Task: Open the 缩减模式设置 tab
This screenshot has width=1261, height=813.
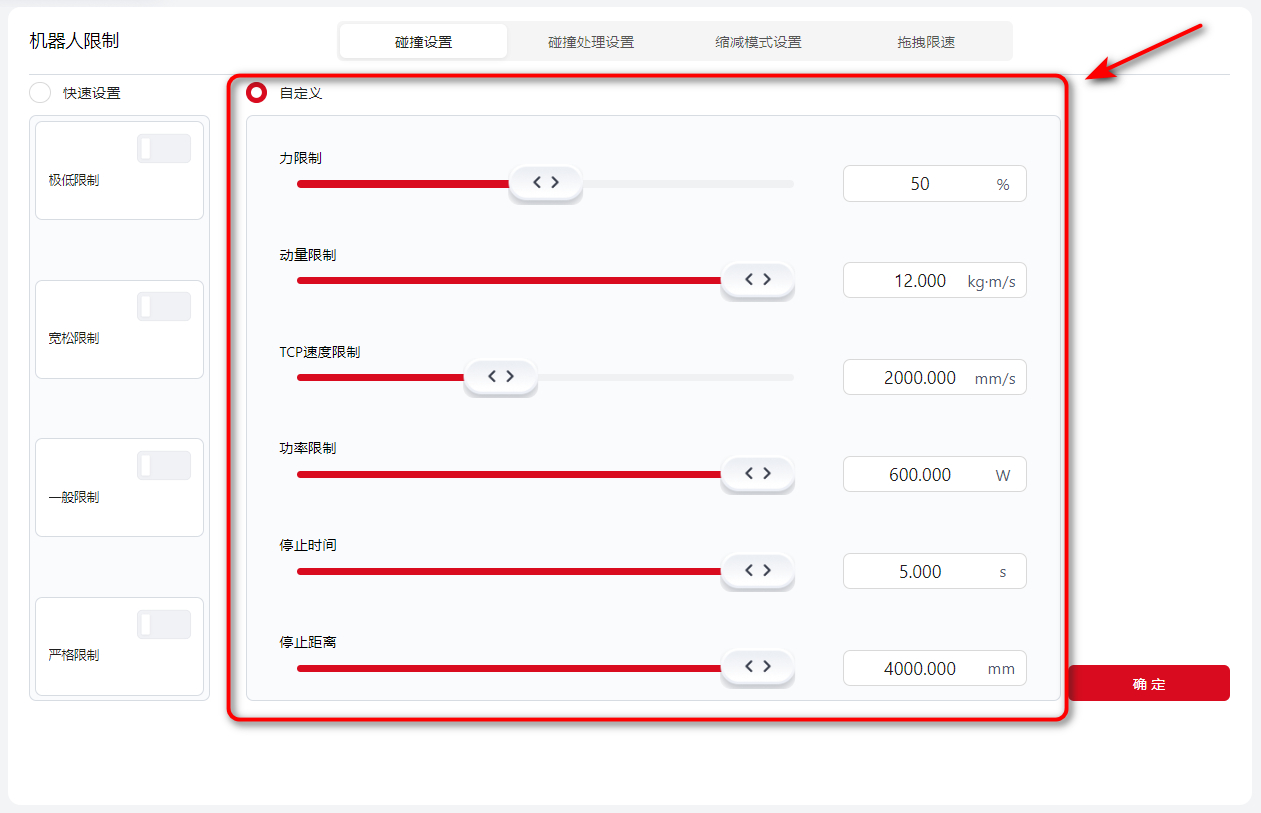Action: tap(758, 42)
